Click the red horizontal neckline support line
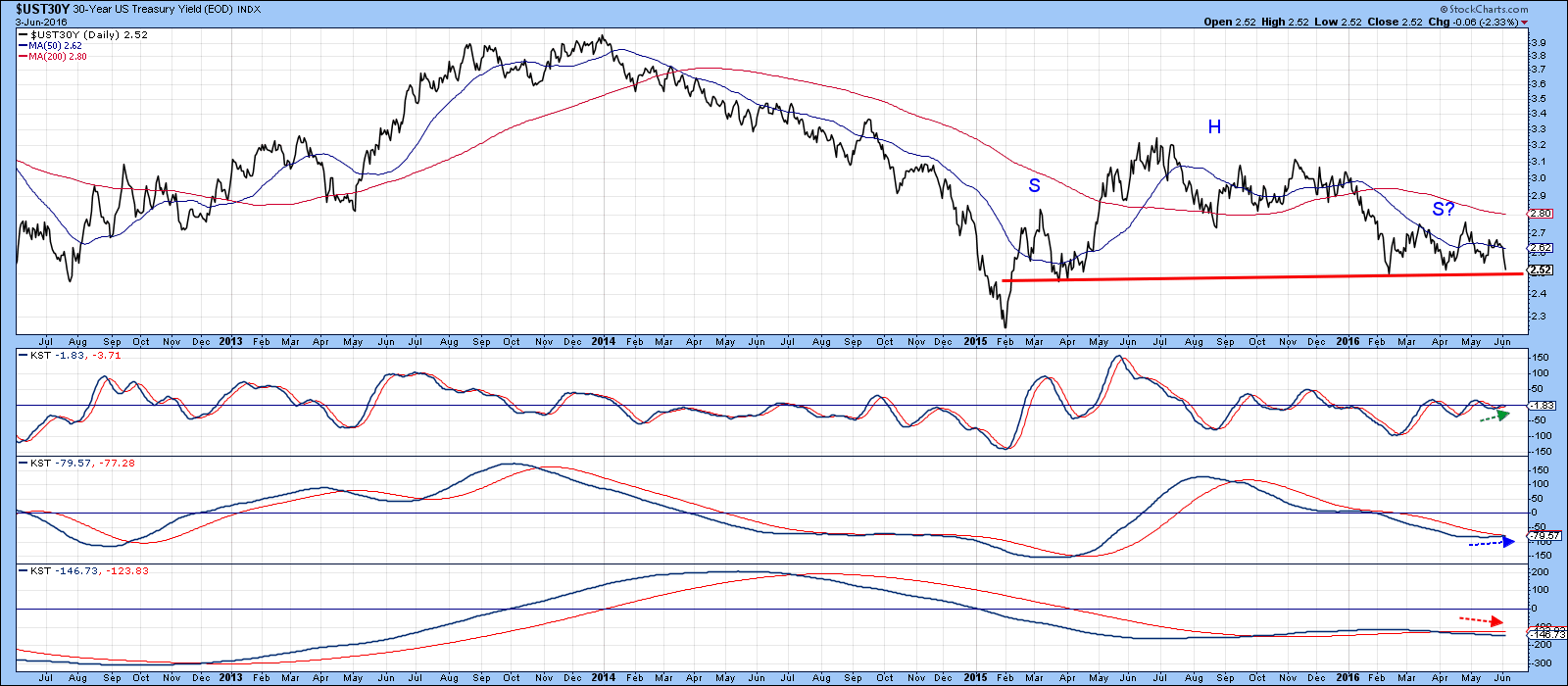1568x686 pixels. (1254, 277)
